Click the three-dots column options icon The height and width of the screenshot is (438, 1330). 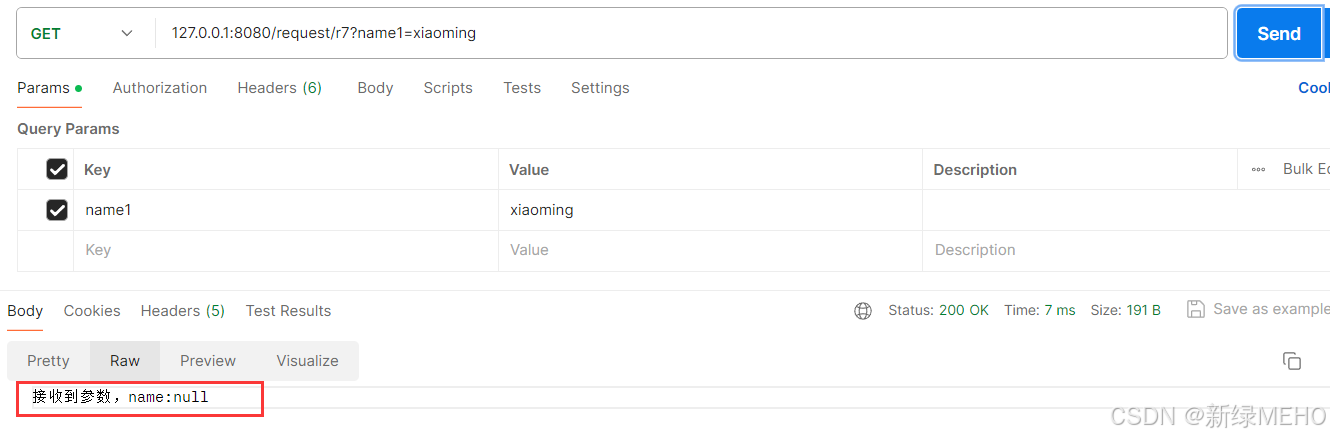pos(1258,170)
